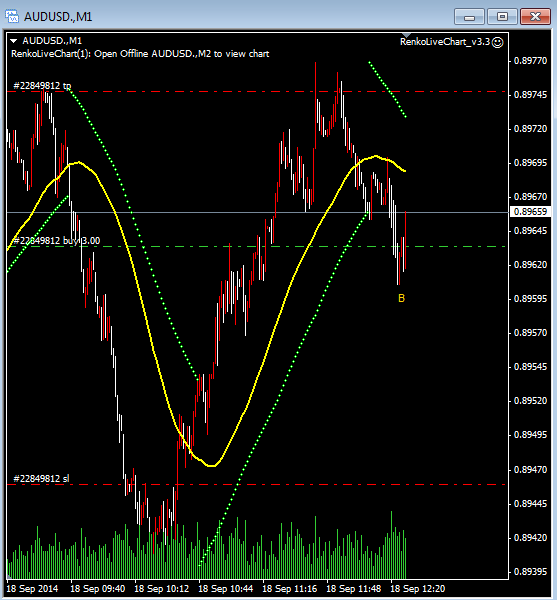The width and height of the screenshot is (557, 600).
Task: Click price label 0.89645 on scale
Action: (530, 231)
